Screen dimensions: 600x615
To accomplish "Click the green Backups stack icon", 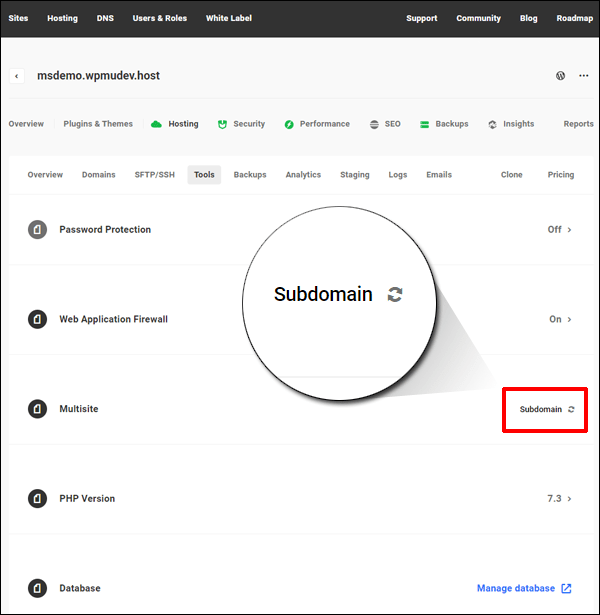I will [424, 124].
